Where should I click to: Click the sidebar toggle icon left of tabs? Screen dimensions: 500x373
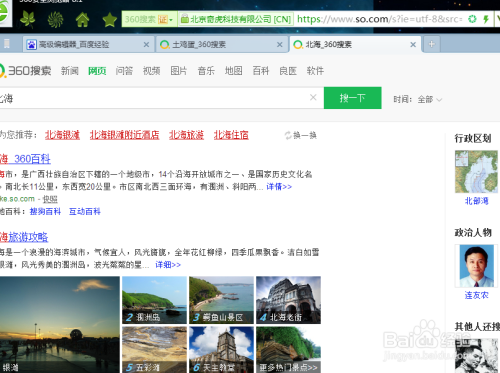7,44
